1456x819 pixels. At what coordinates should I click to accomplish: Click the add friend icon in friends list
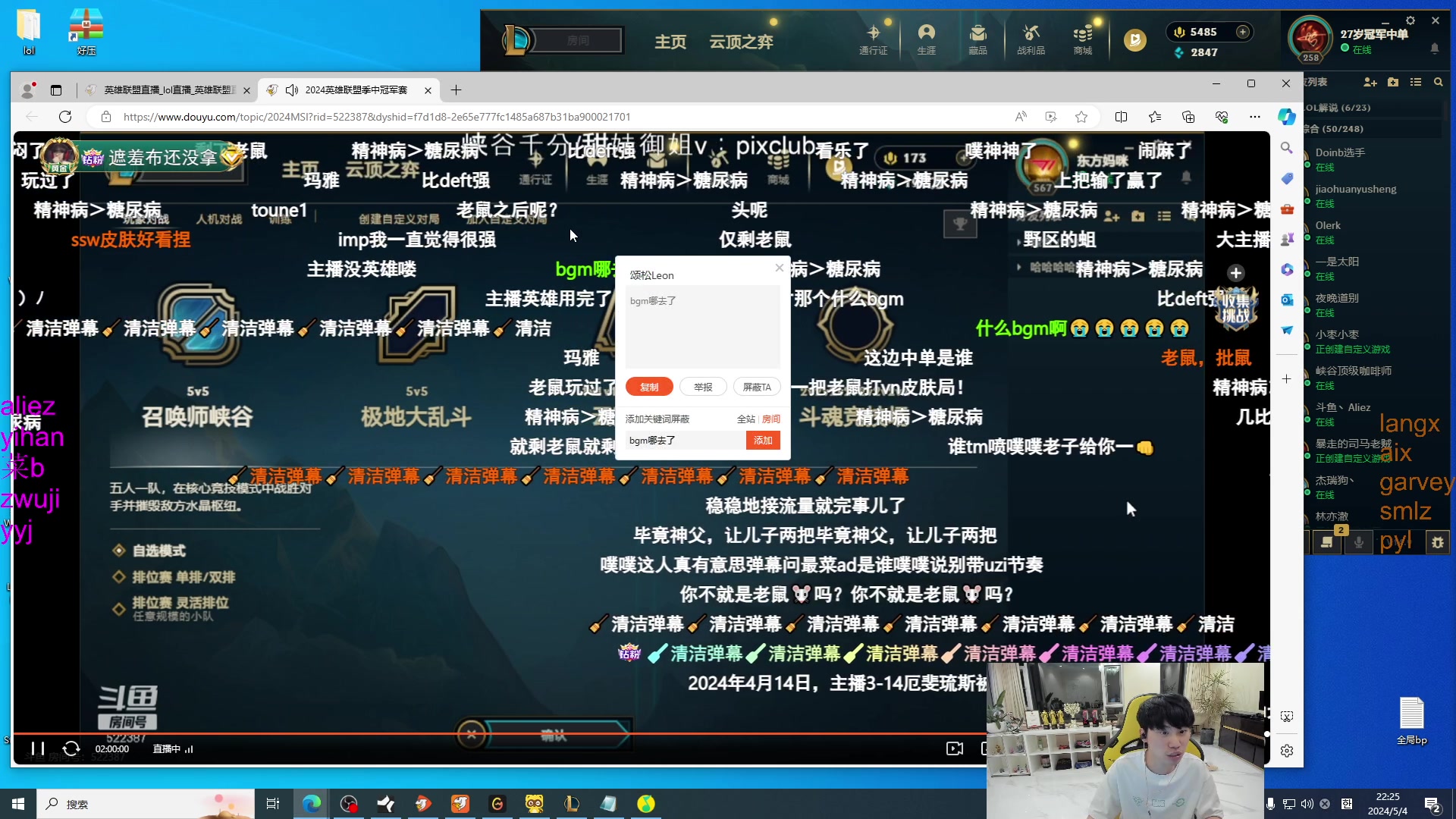click(x=1370, y=82)
